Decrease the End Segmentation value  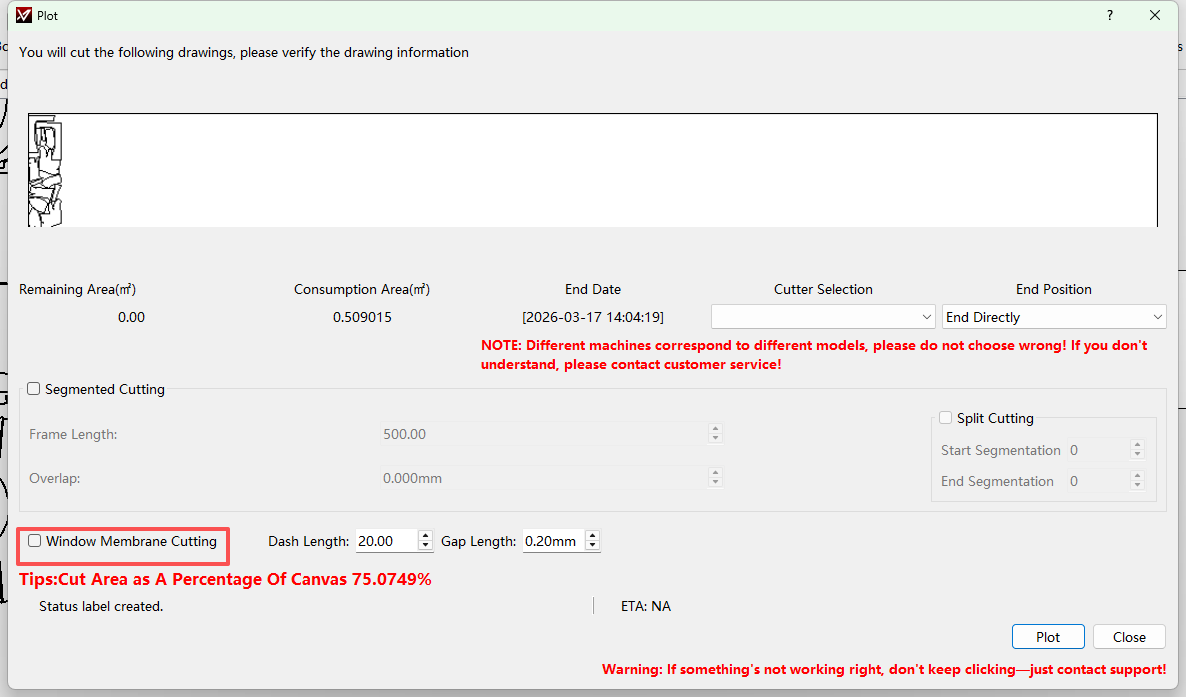[1137, 486]
